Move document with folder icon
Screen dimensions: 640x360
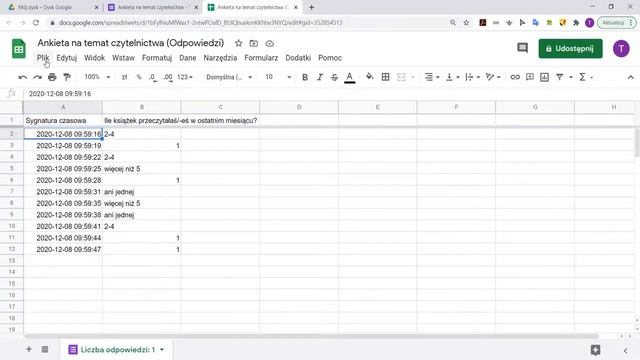254,43
